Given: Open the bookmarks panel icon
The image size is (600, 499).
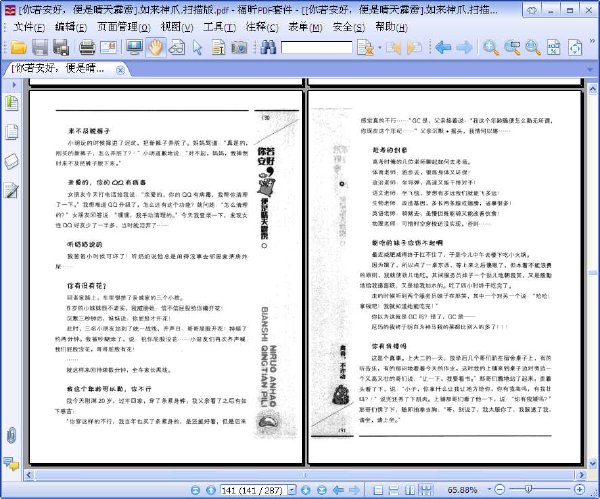Looking at the screenshot, I should [x=11, y=103].
